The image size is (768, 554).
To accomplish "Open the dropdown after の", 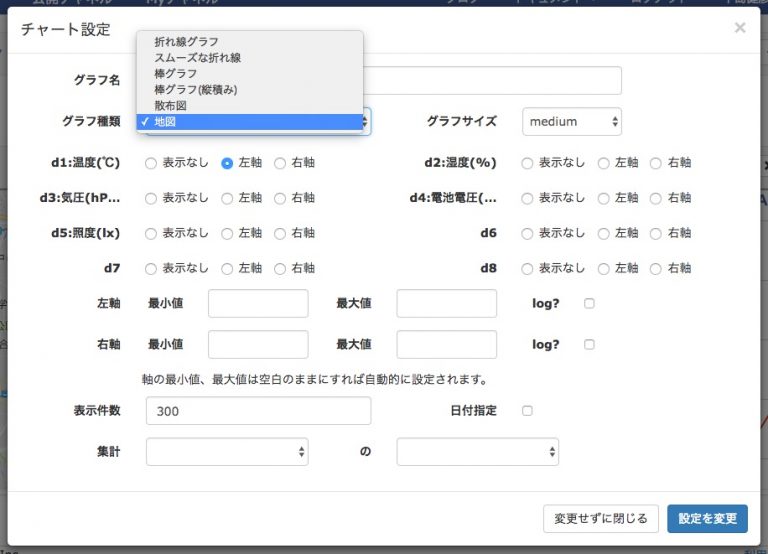I will pos(477,452).
